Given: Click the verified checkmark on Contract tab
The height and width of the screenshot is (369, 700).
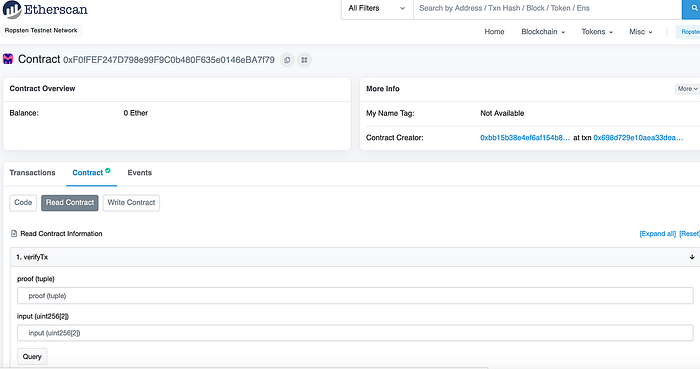Looking at the screenshot, I should point(108,170).
